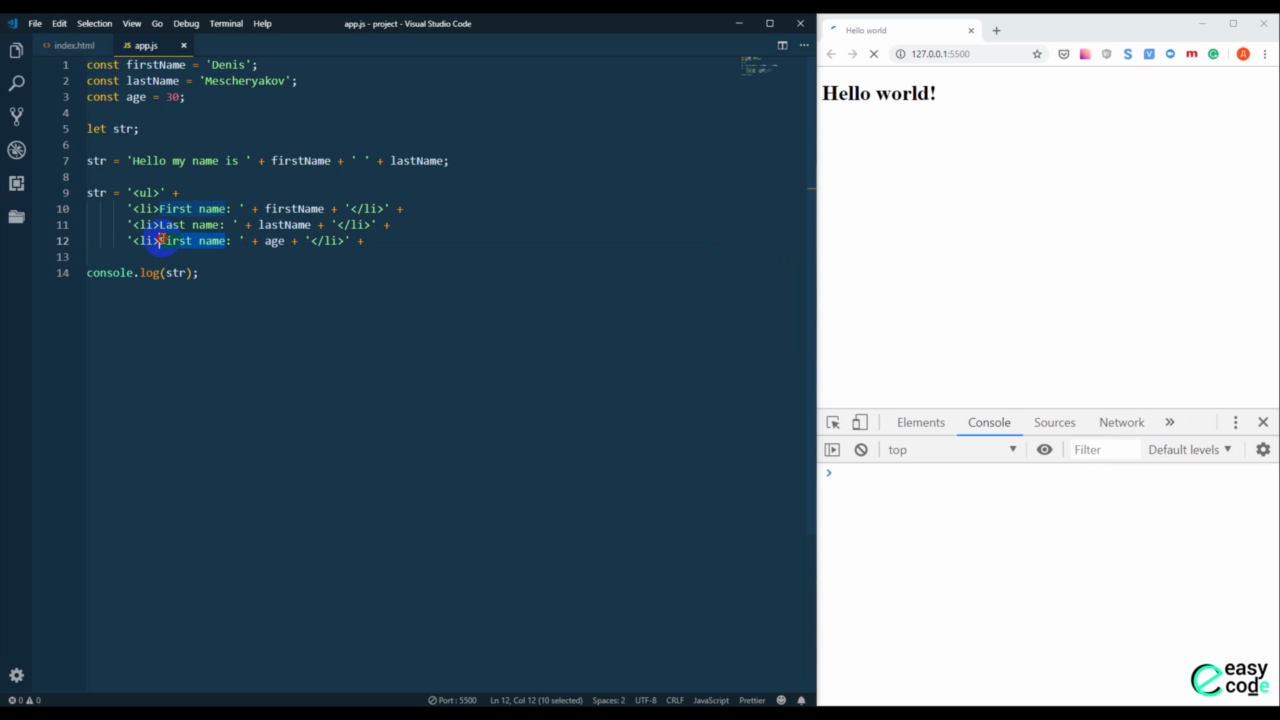The image size is (1280, 720).
Task: Open notifications bell in status bar
Action: pos(801,700)
